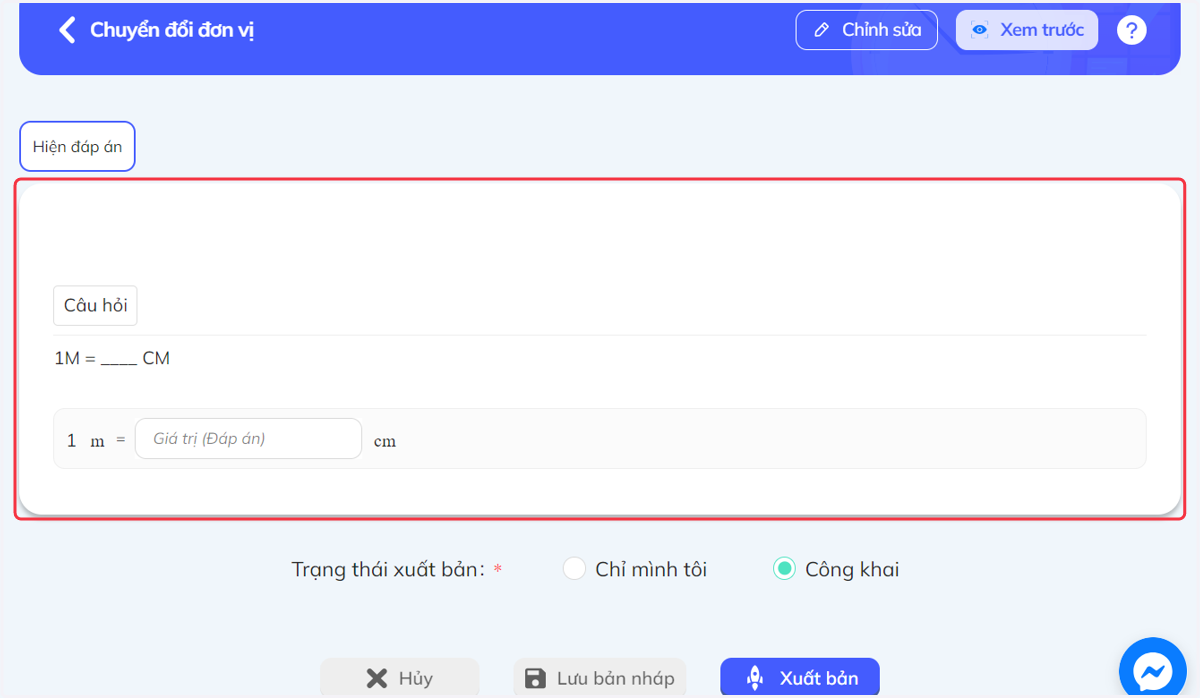Click the Xem trước preview button

(x=1027, y=30)
